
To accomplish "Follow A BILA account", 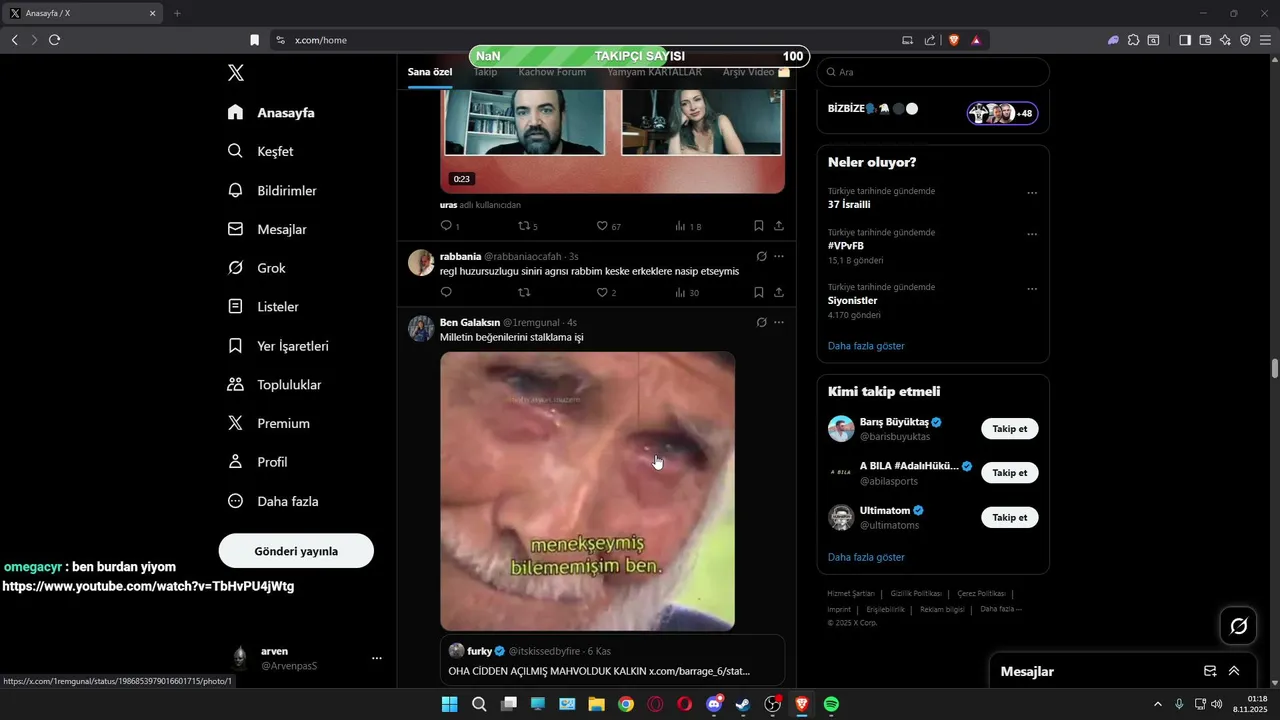I will coord(1010,473).
